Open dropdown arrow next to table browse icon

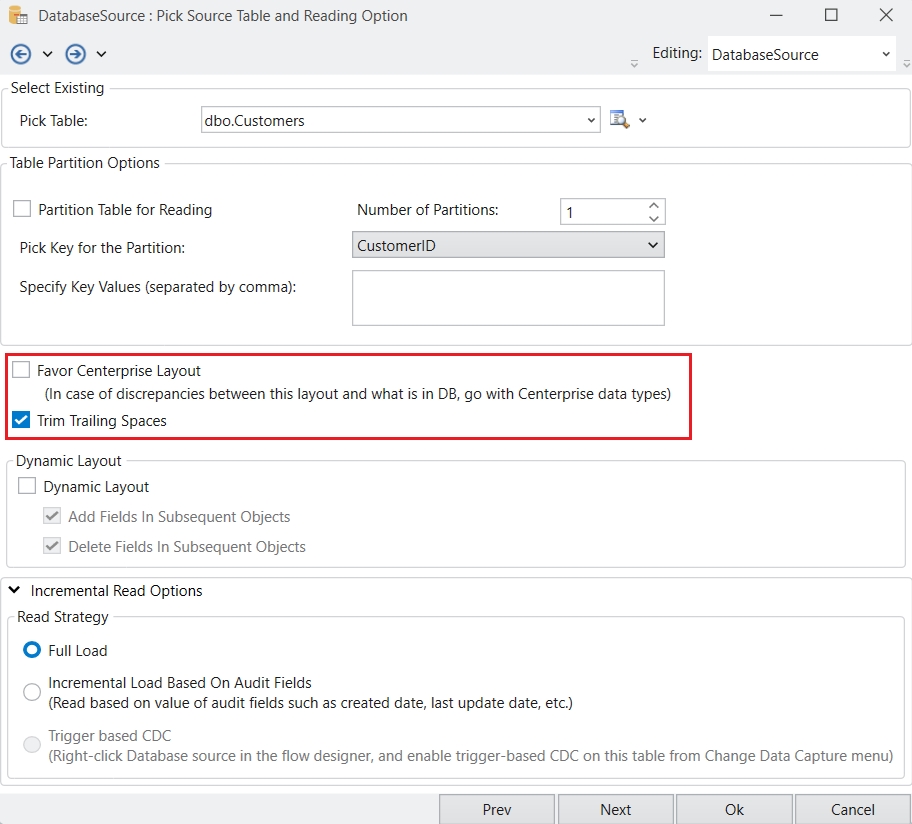point(643,121)
